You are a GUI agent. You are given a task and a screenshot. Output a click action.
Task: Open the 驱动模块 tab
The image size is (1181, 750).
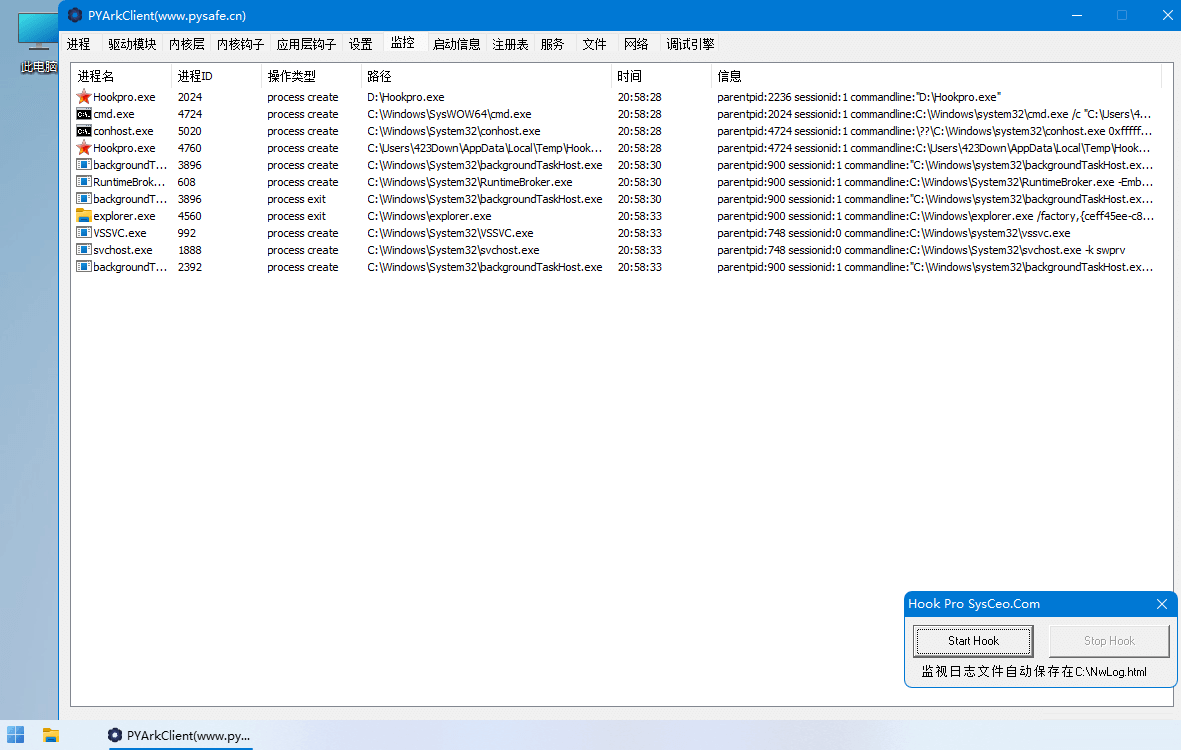point(132,44)
